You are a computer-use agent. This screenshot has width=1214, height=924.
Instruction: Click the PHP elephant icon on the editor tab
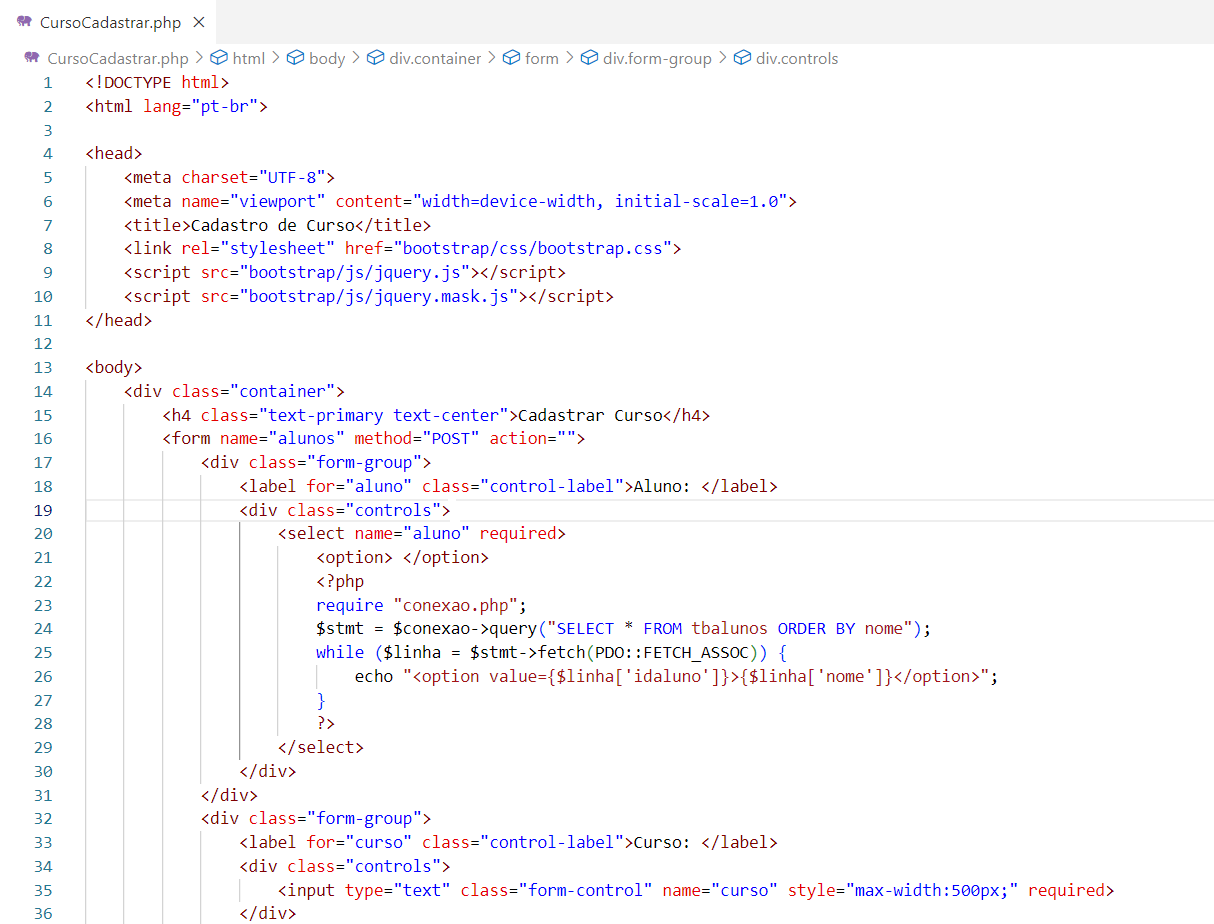24,22
